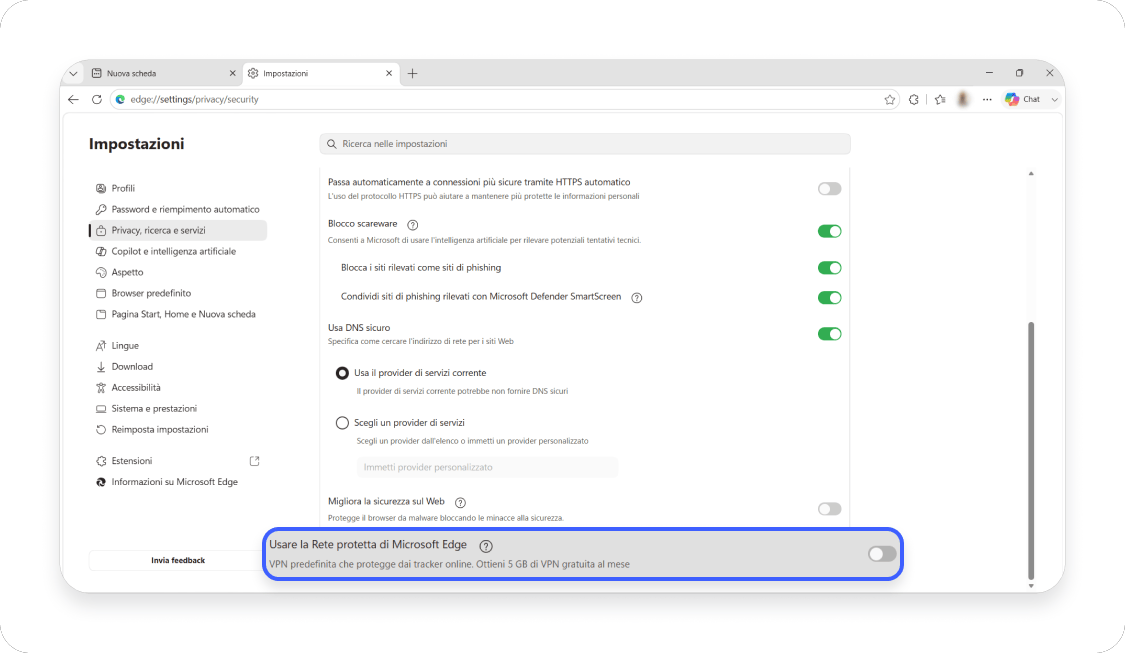Toggle Blocco scareware switch
Viewport: 1125px width, 653px height.
click(829, 231)
